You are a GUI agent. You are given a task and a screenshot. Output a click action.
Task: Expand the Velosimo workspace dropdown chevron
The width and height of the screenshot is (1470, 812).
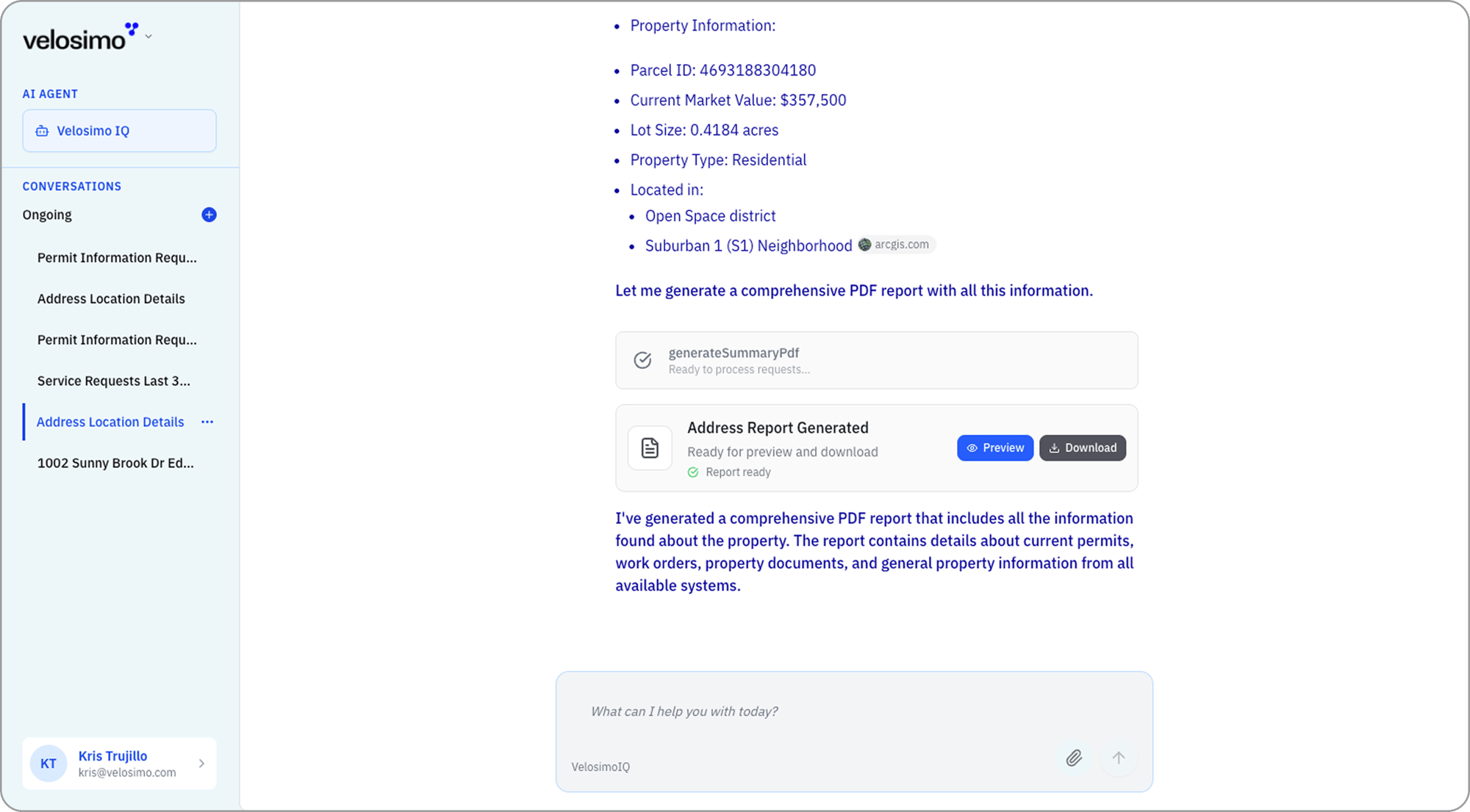148,36
